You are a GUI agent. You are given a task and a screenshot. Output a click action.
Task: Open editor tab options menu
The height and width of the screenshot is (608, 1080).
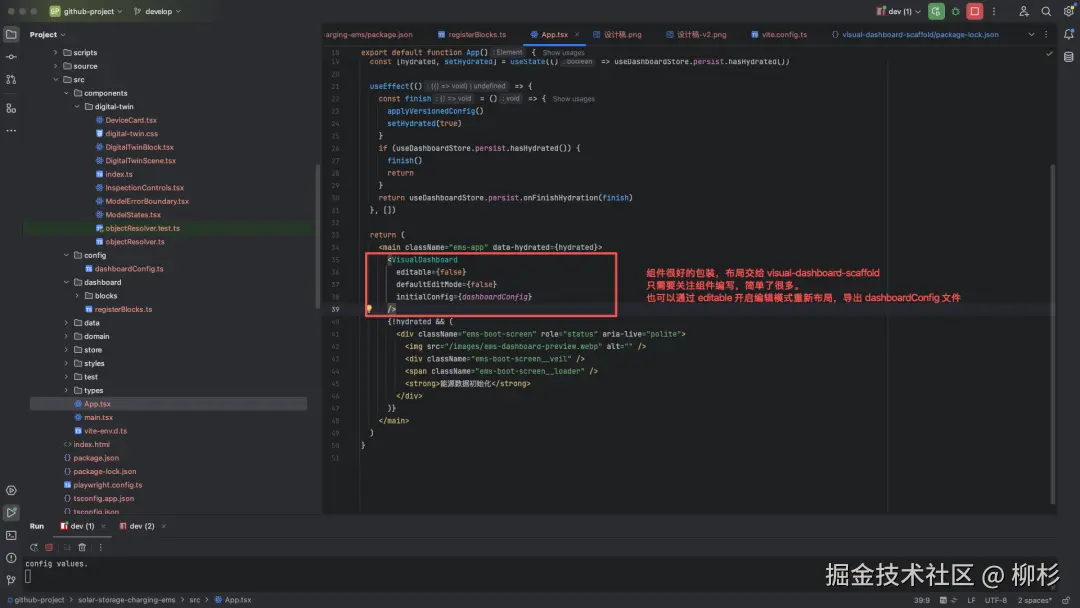(1046, 34)
